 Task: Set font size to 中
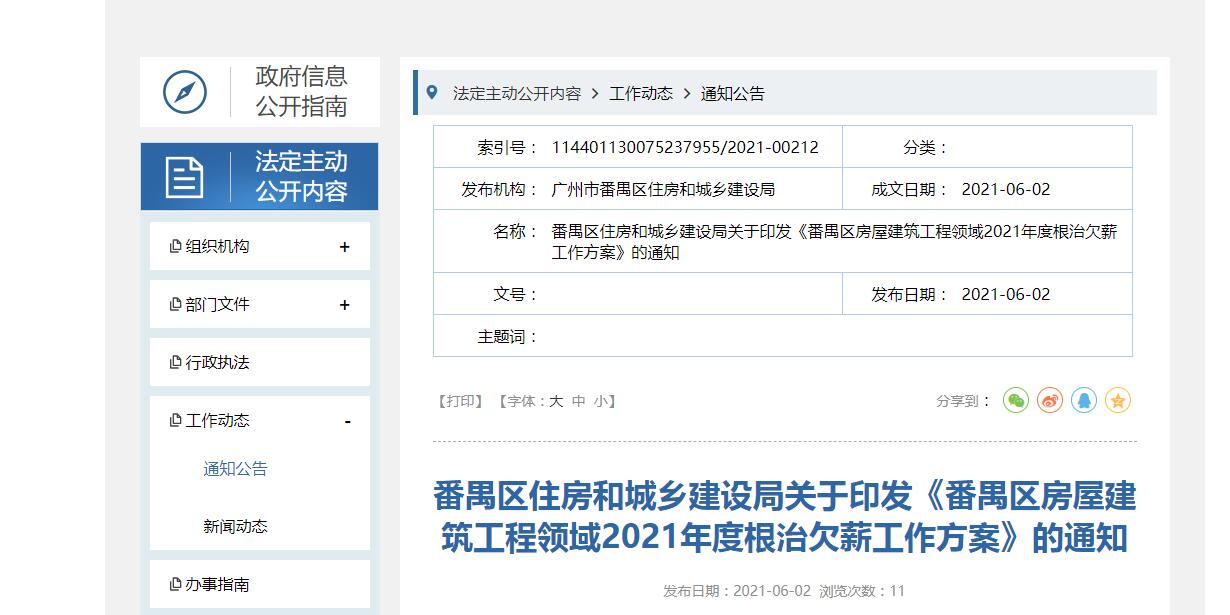(580, 400)
